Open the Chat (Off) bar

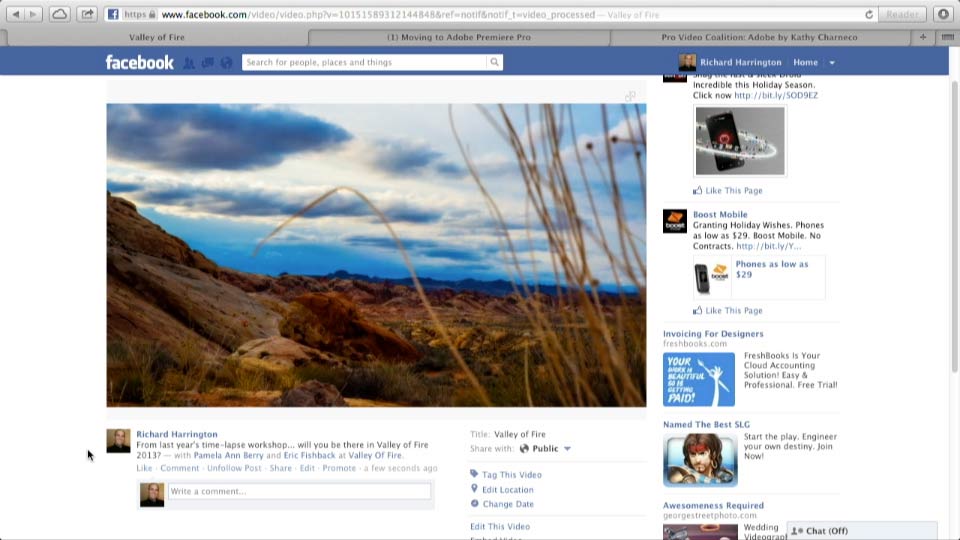861,531
